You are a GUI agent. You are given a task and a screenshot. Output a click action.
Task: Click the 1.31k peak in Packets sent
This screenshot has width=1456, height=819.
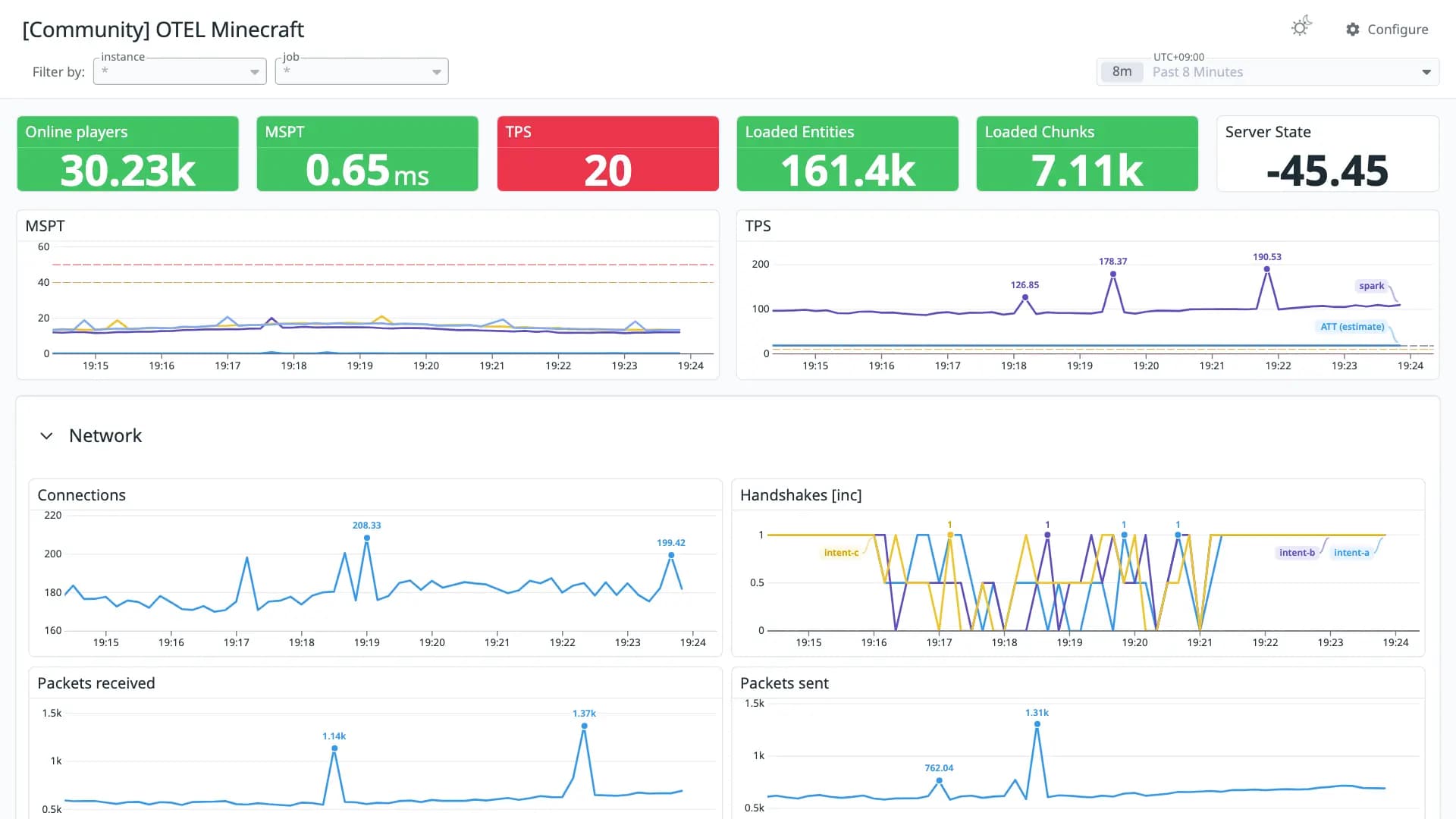pyautogui.click(x=1037, y=724)
